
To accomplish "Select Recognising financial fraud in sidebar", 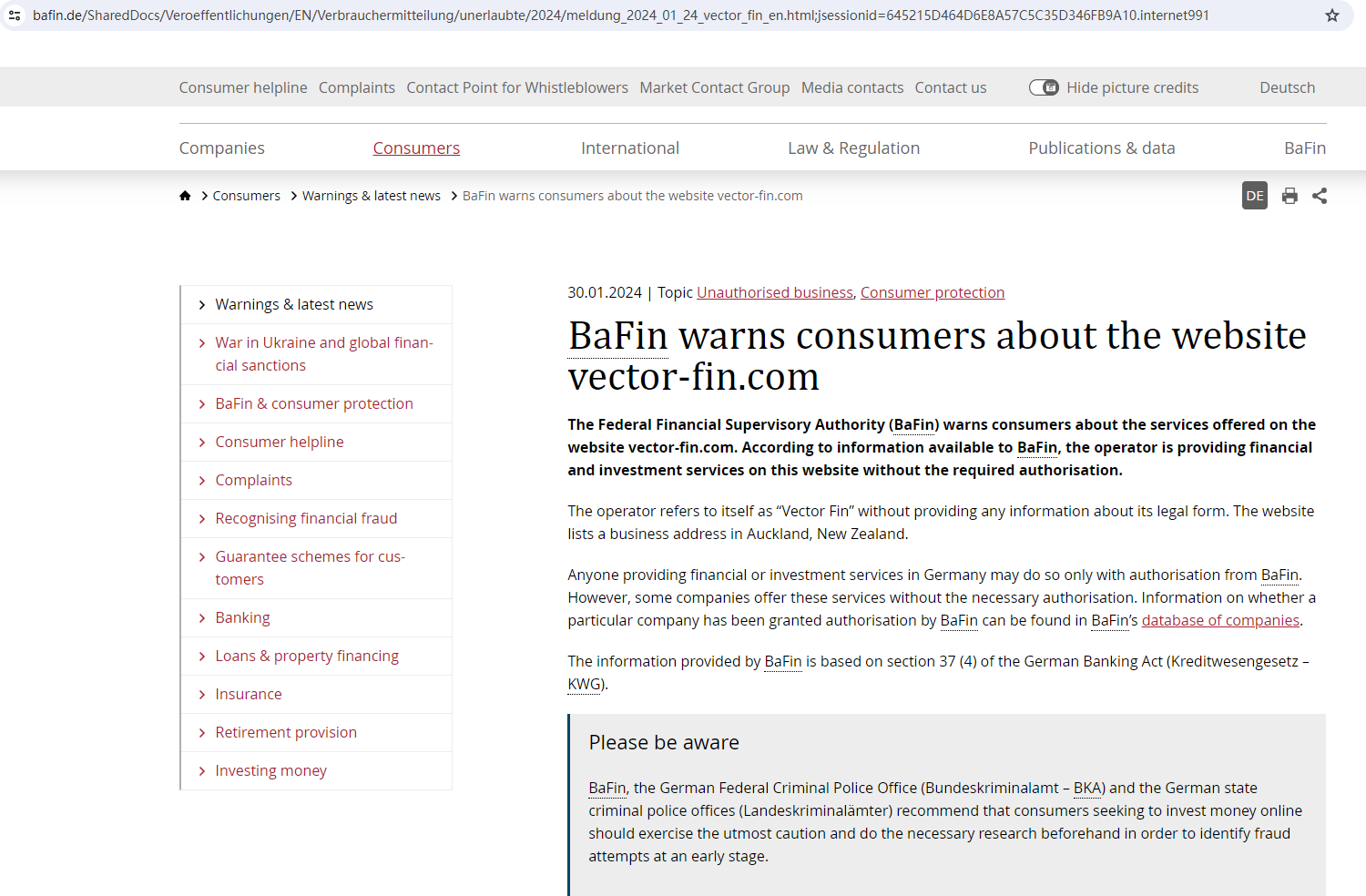I will point(306,518).
